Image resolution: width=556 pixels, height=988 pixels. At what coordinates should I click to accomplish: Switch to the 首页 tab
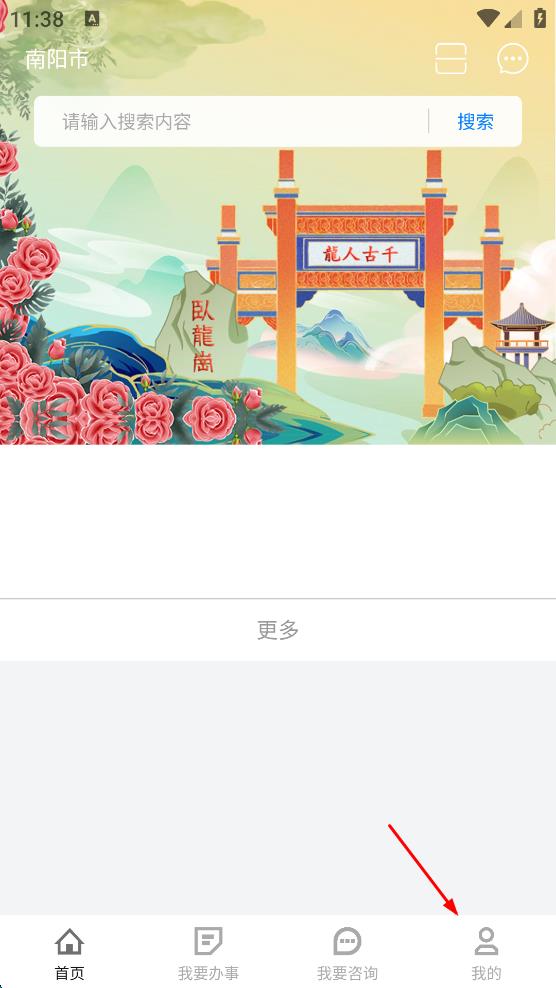69,951
